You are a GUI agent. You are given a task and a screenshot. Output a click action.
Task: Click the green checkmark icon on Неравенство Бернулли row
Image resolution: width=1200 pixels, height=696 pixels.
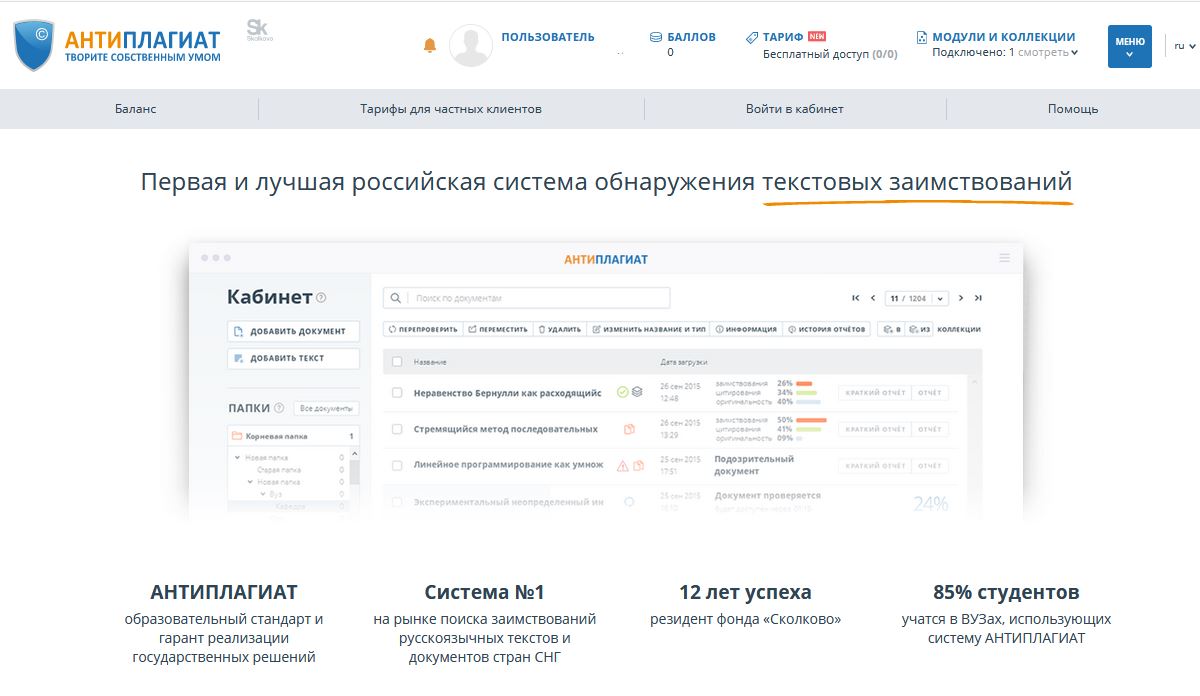pyautogui.click(x=622, y=392)
